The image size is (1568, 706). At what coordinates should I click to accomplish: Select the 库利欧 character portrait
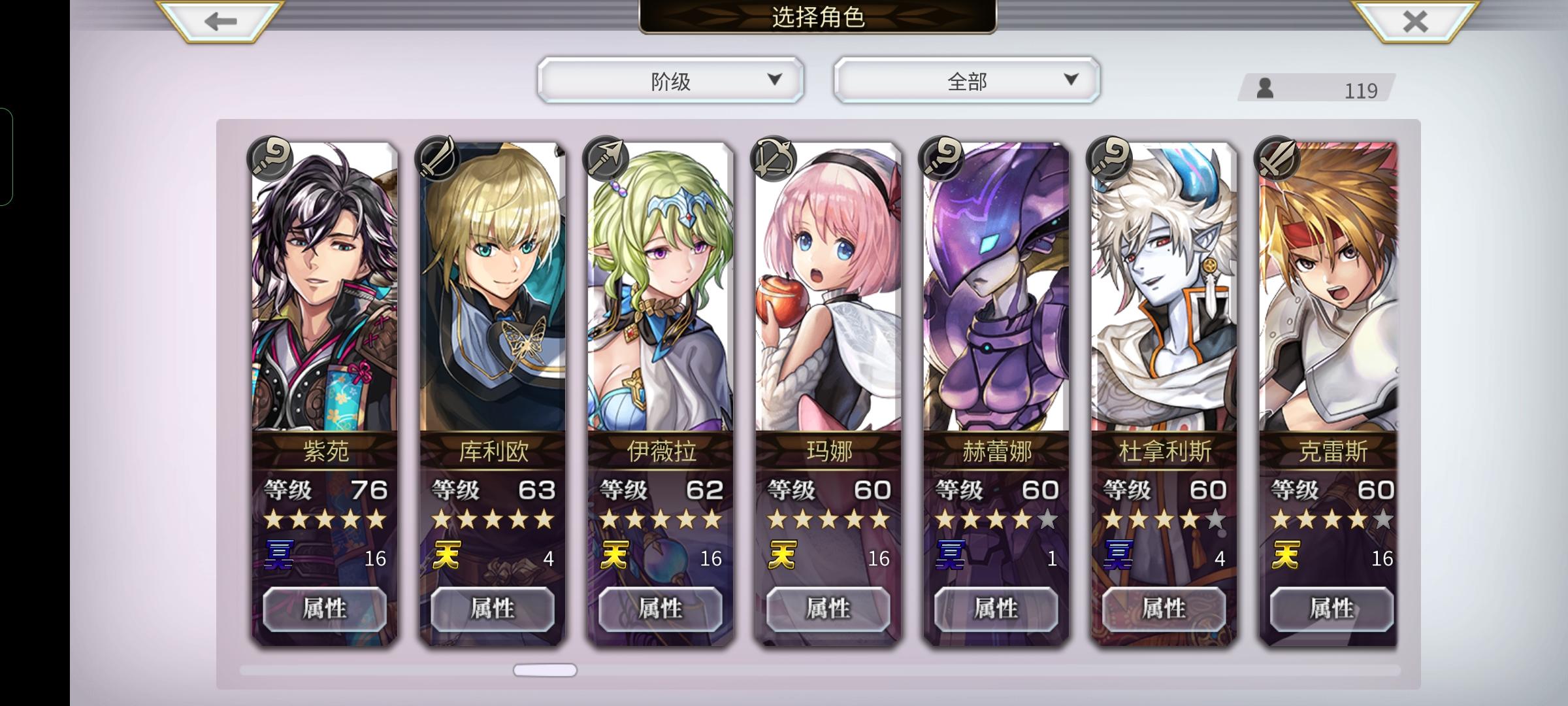coord(493,288)
